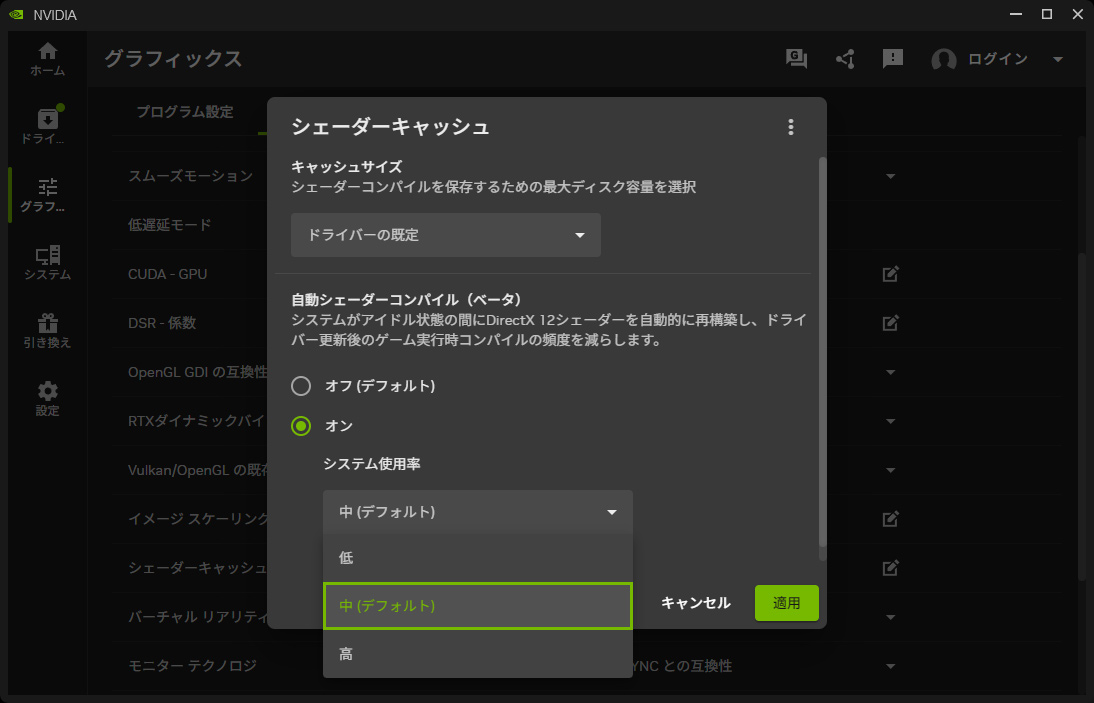Open the ホーム page in sidebar
Screen dimensions: 1094x703
tap(47, 59)
